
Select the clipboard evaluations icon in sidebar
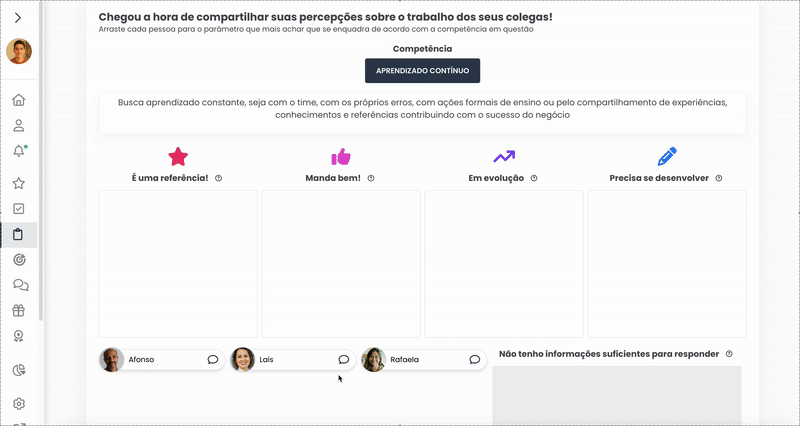coord(18,234)
